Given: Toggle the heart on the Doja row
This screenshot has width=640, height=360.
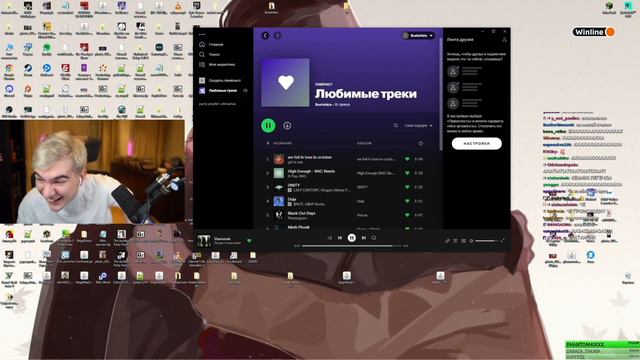Looking at the screenshot, I should click(x=407, y=201).
